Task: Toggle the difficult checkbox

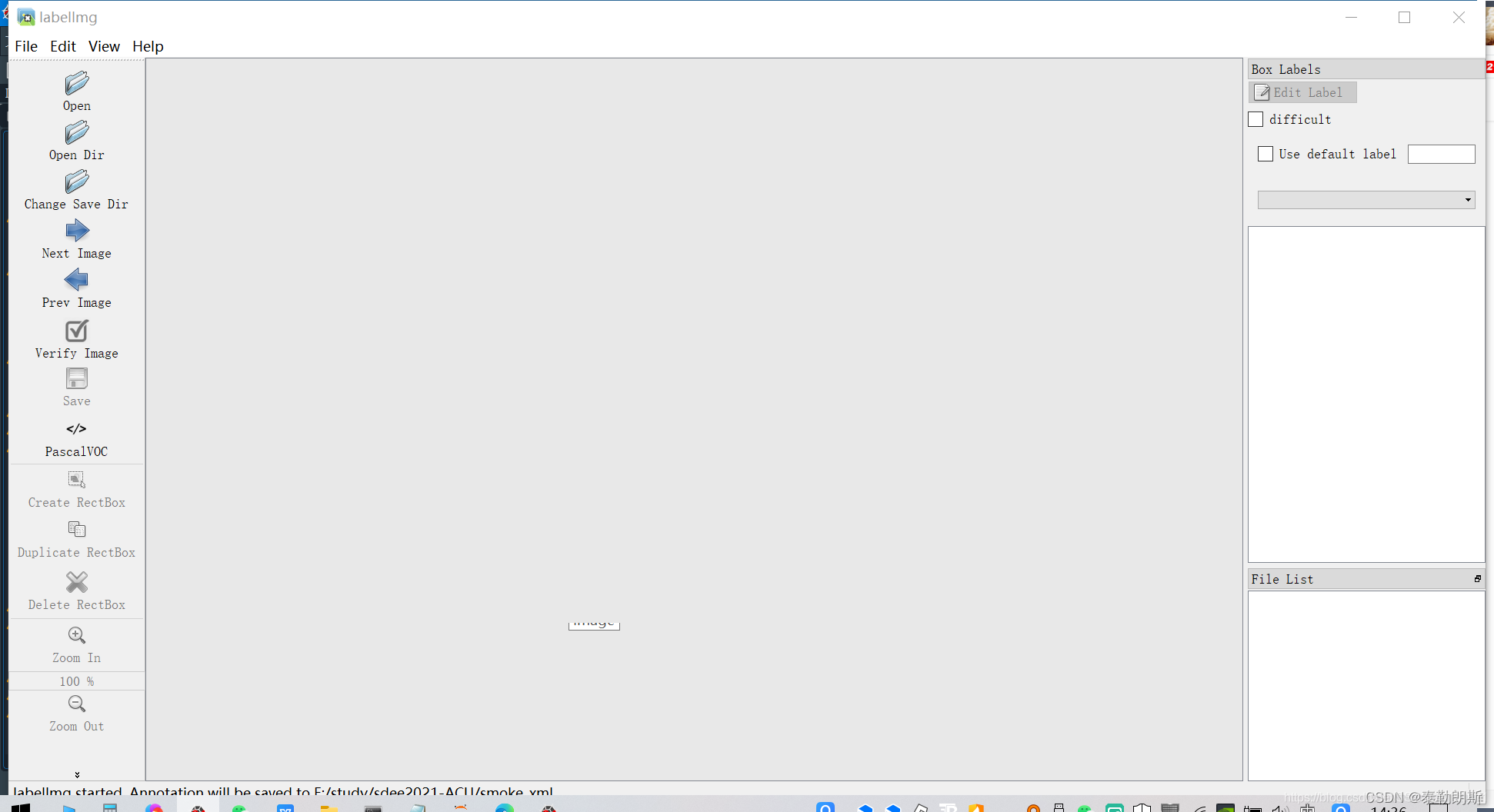Action: (1256, 119)
